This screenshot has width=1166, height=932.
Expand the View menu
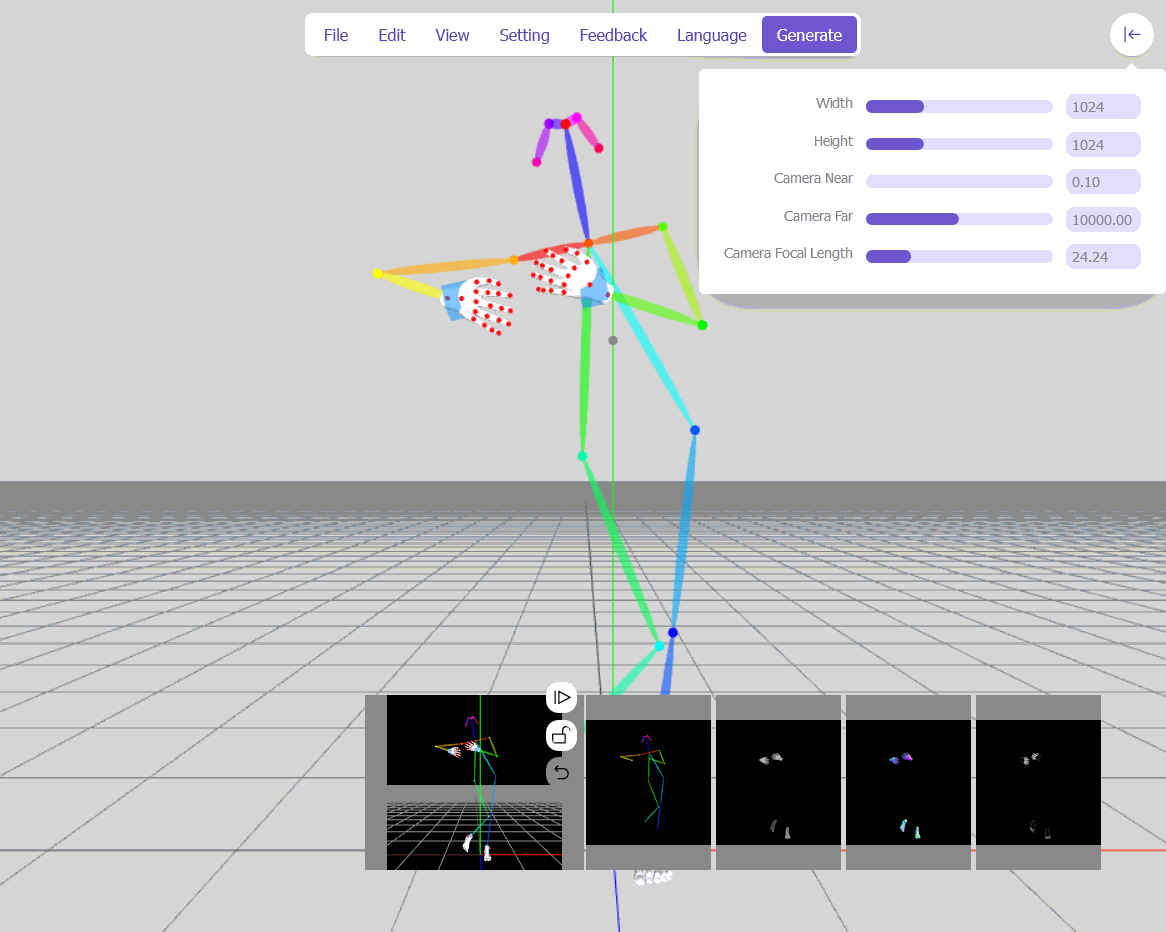(x=452, y=35)
